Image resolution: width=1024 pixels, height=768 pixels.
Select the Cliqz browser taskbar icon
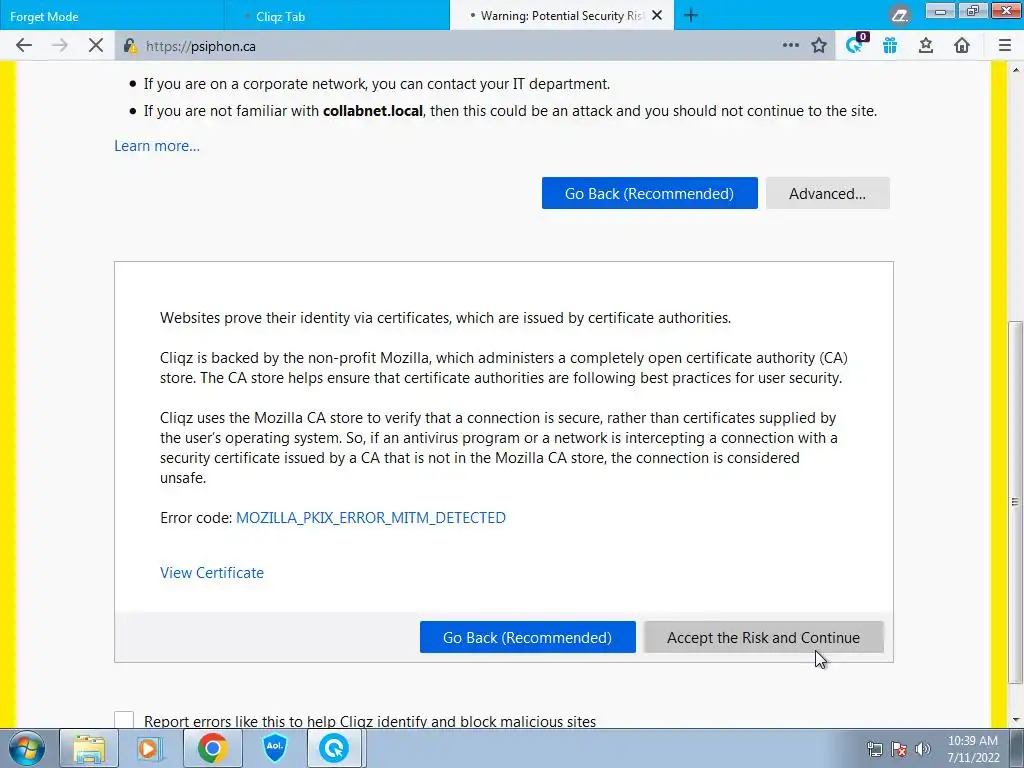pos(334,748)
